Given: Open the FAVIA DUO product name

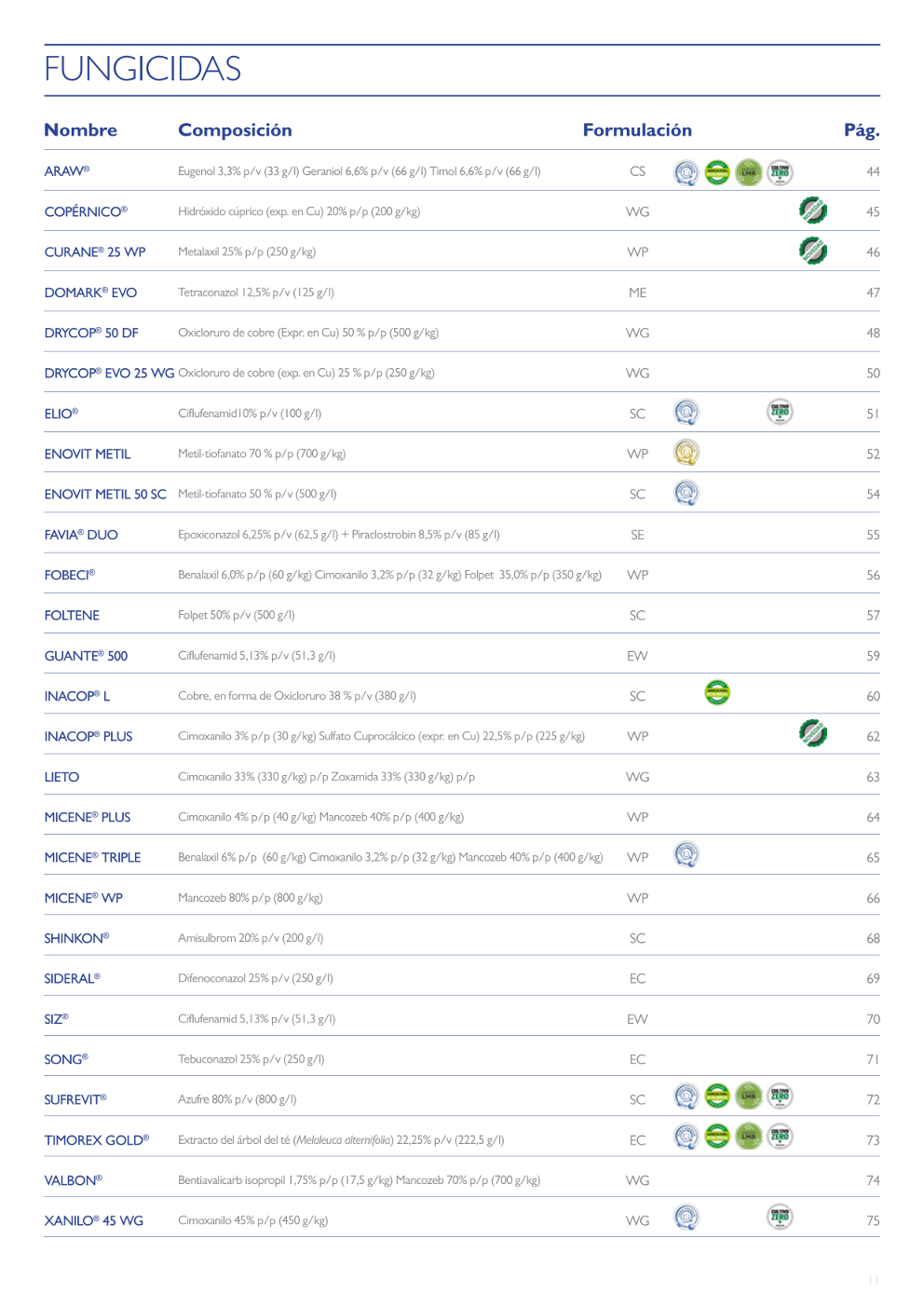Looking at the screenshot, I should click(x=81, y=535).
